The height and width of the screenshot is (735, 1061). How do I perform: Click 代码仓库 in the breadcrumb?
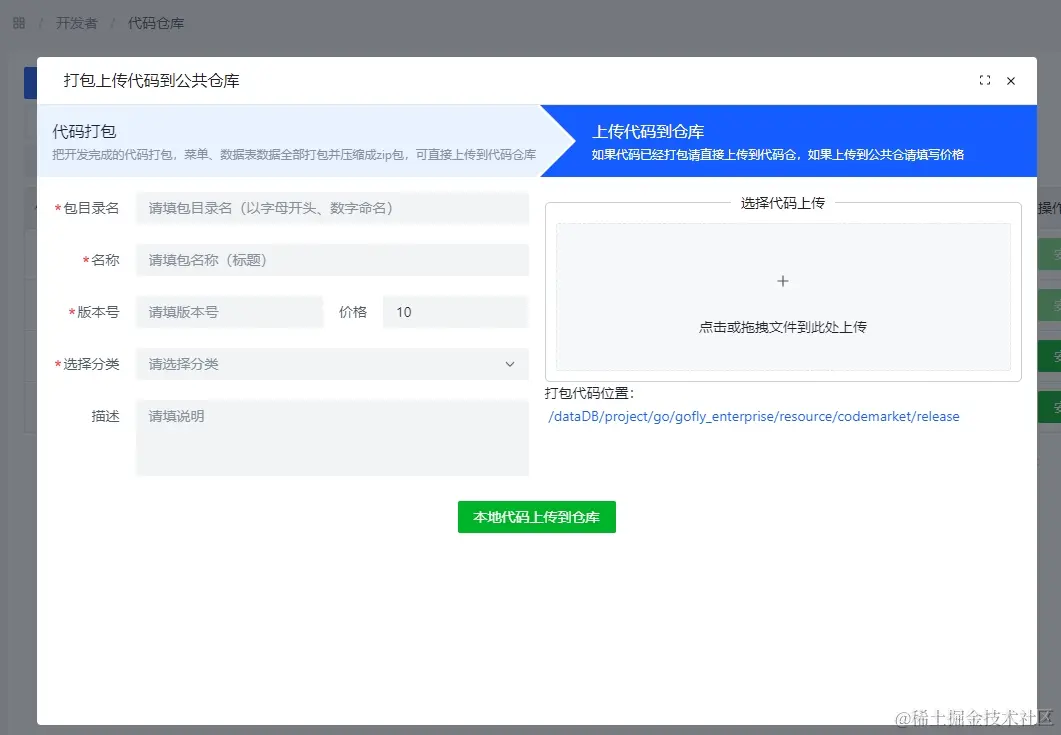point(156,23)
